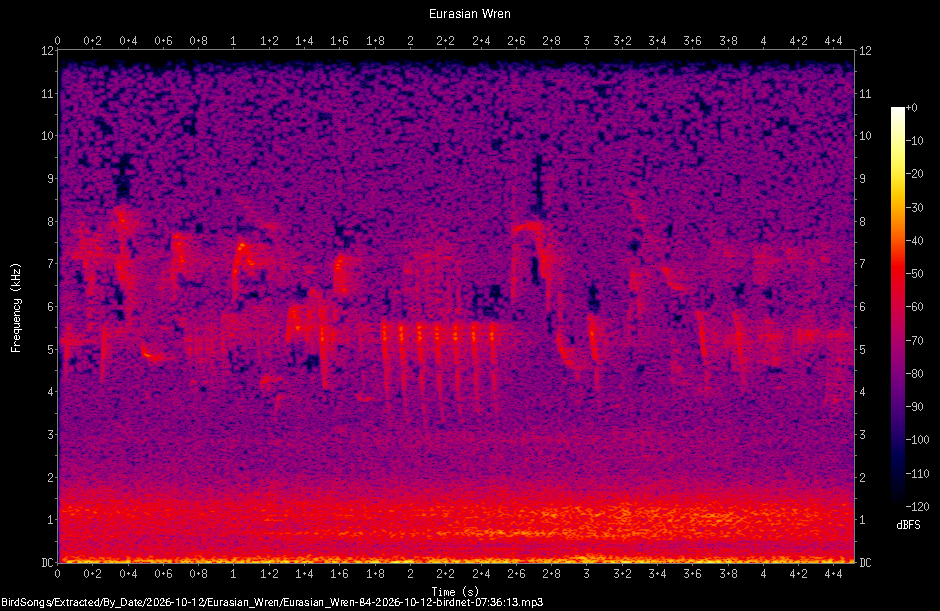Click "6" on the right frequency axis

pyautogui.click(x=862, y=306)
